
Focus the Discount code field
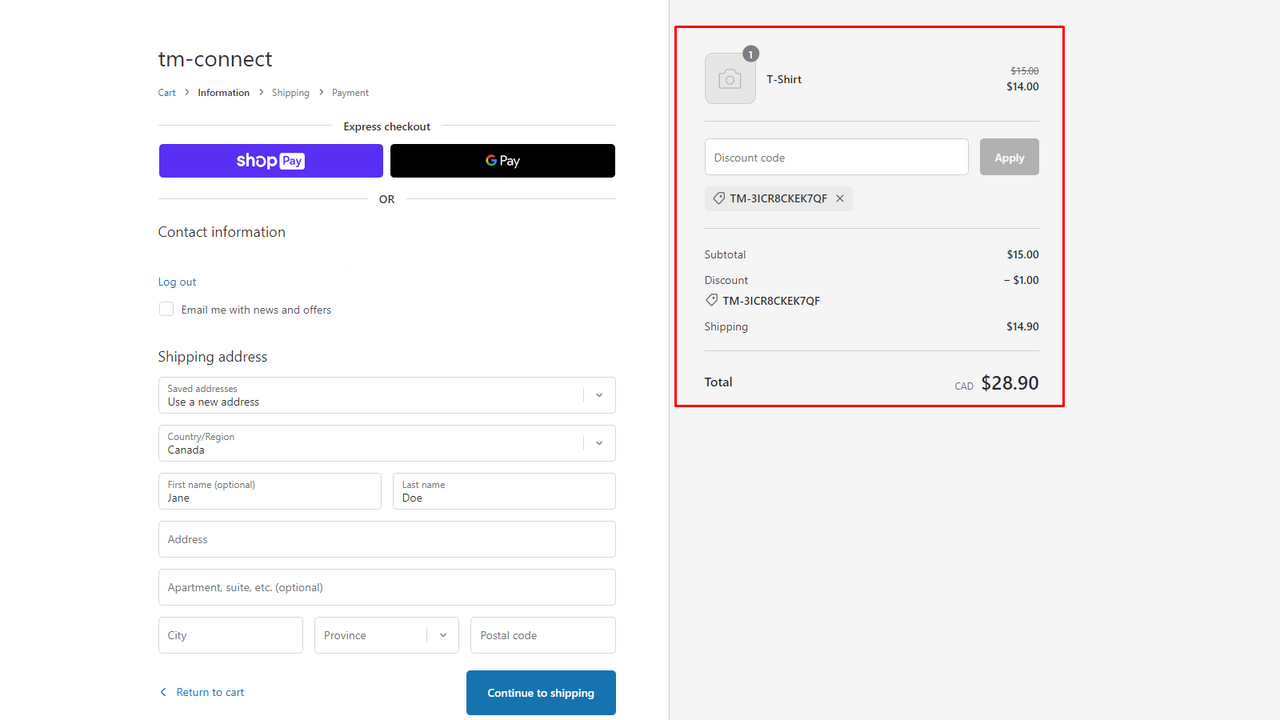(837, 157)
